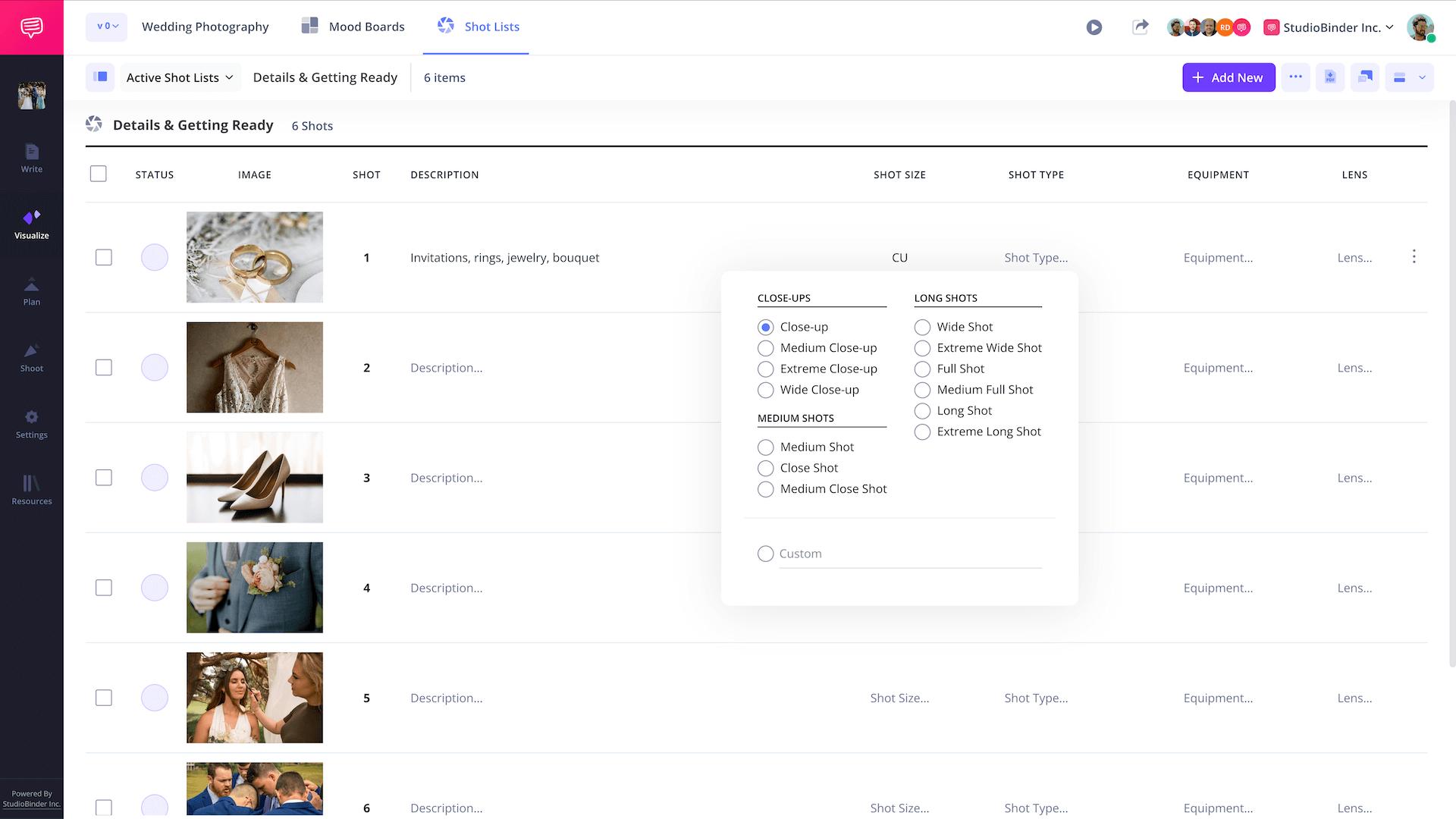Check the box for shot 2 row
The image size is (1456, 819).
[x=104, y=368]
